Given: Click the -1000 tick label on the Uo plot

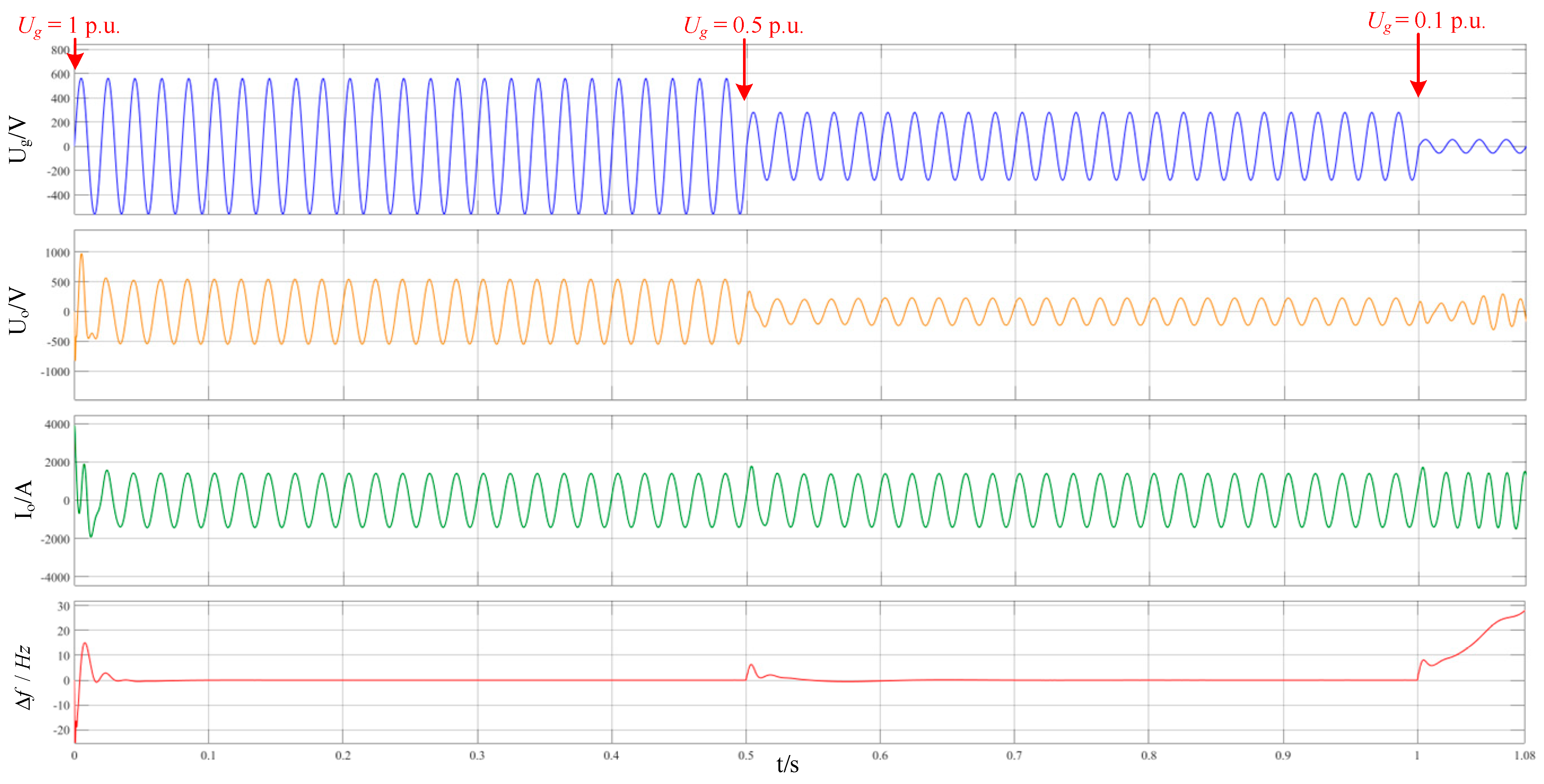Looking at the screenshot, I should (x=55, y=372).
